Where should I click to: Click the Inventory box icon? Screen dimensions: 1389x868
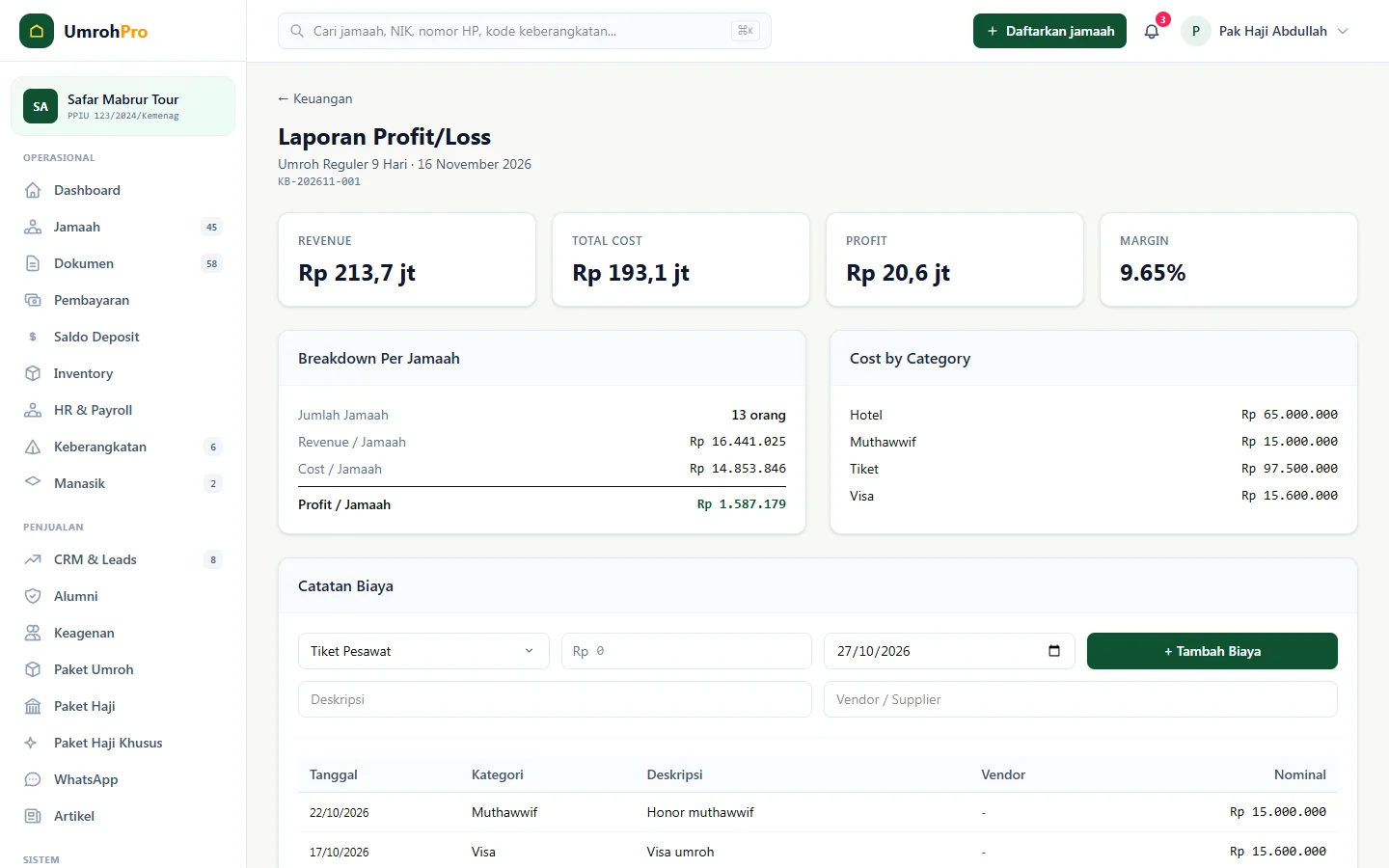[33, 373]
